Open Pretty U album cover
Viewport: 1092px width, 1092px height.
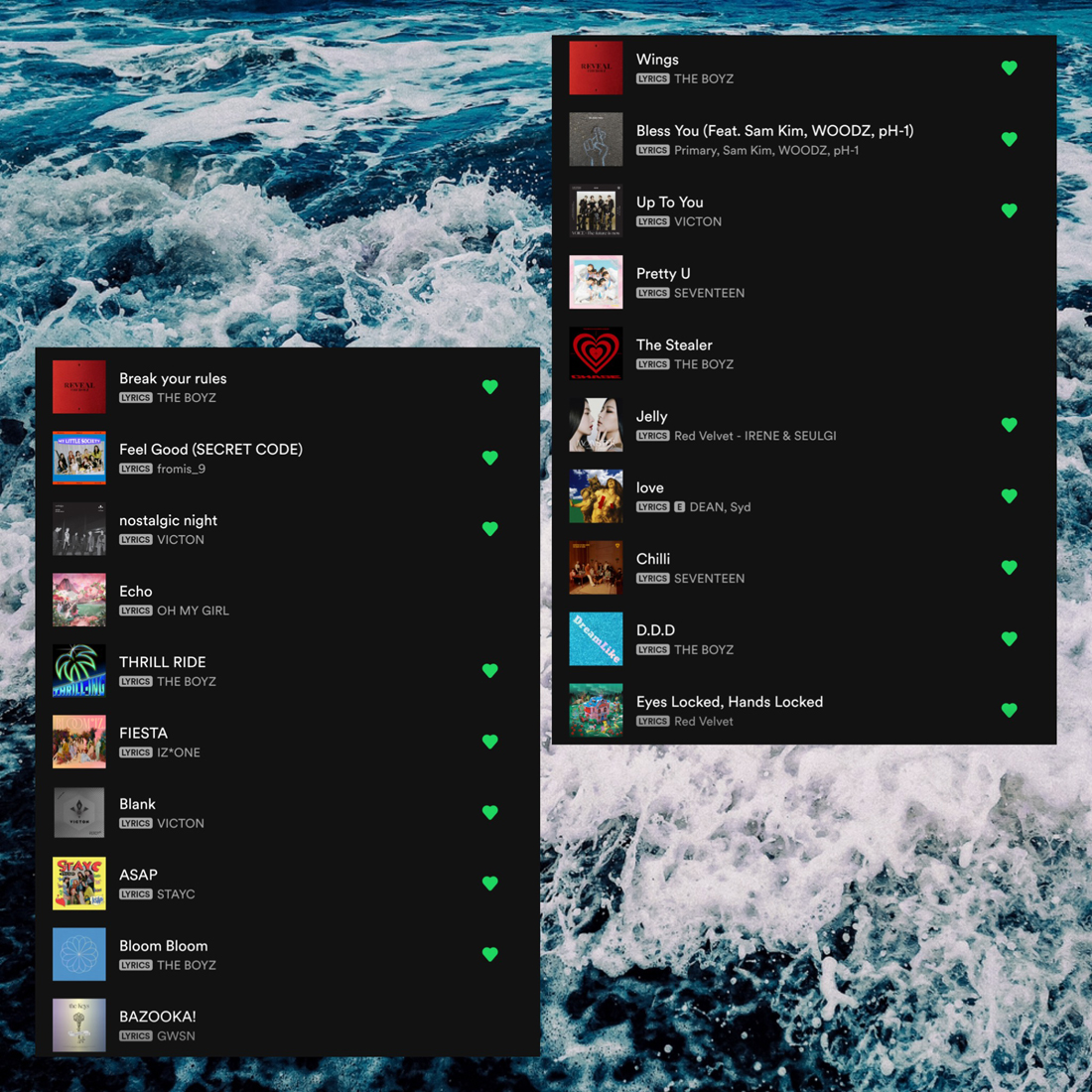click(x=597, y=282)
